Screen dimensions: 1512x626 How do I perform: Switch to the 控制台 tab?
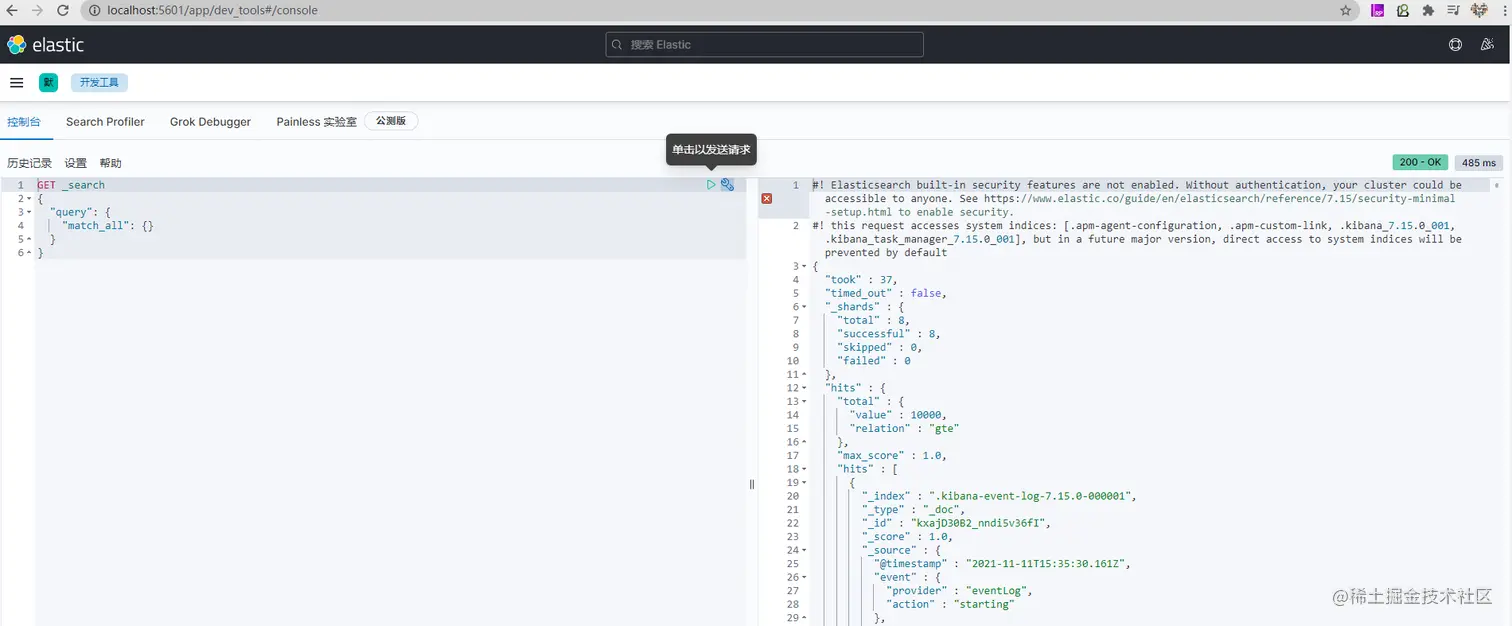click(24, 122)
